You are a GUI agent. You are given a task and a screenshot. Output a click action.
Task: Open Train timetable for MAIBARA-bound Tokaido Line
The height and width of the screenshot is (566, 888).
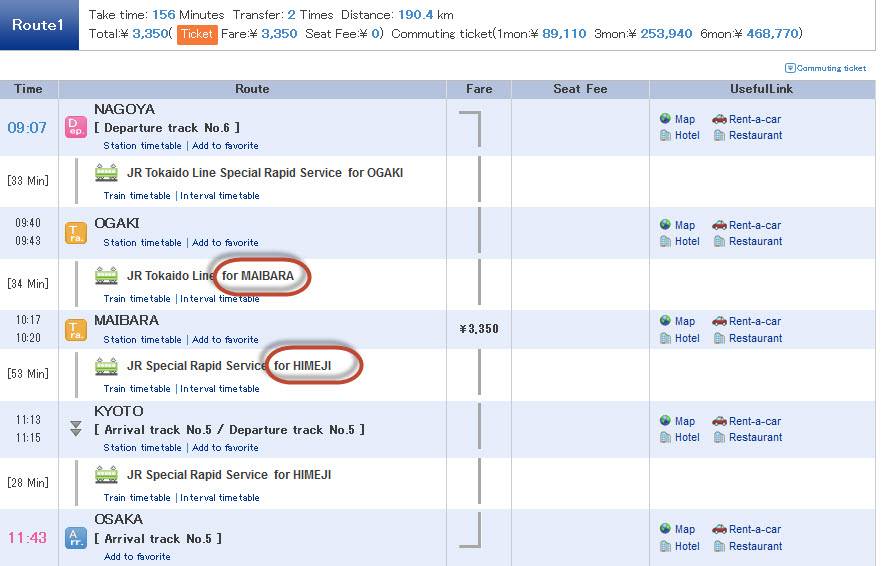pos(136,299)
